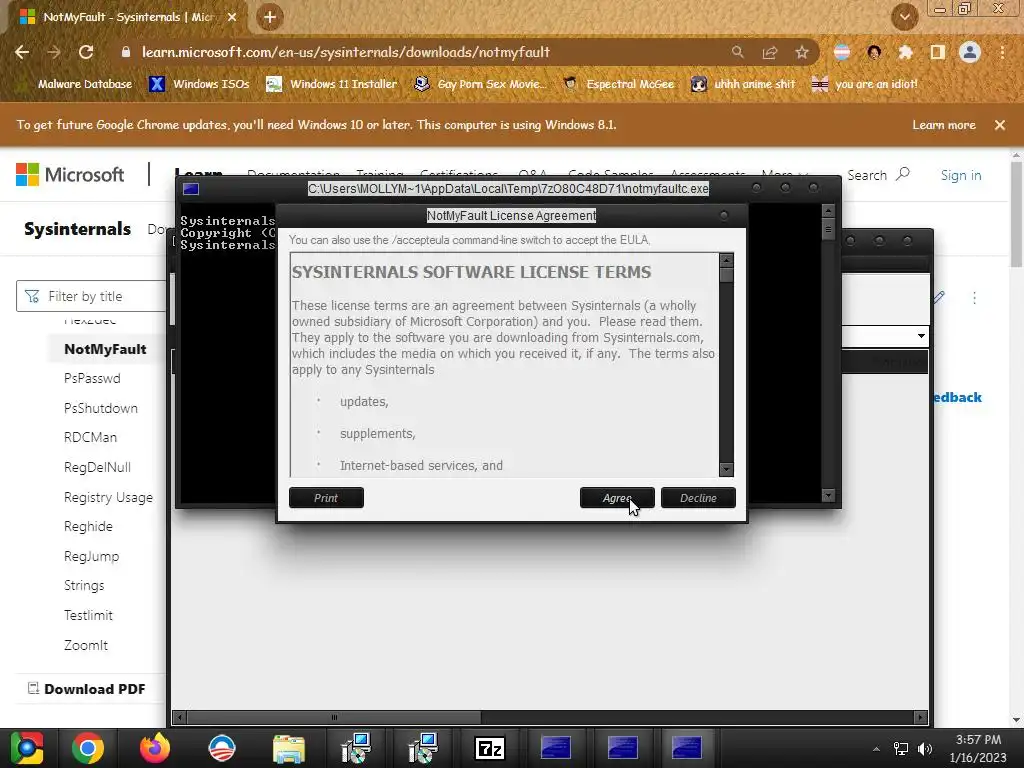Reload the NotMyFault page
This screenshot has width=1024, height=768.
[x=86, y=52]
